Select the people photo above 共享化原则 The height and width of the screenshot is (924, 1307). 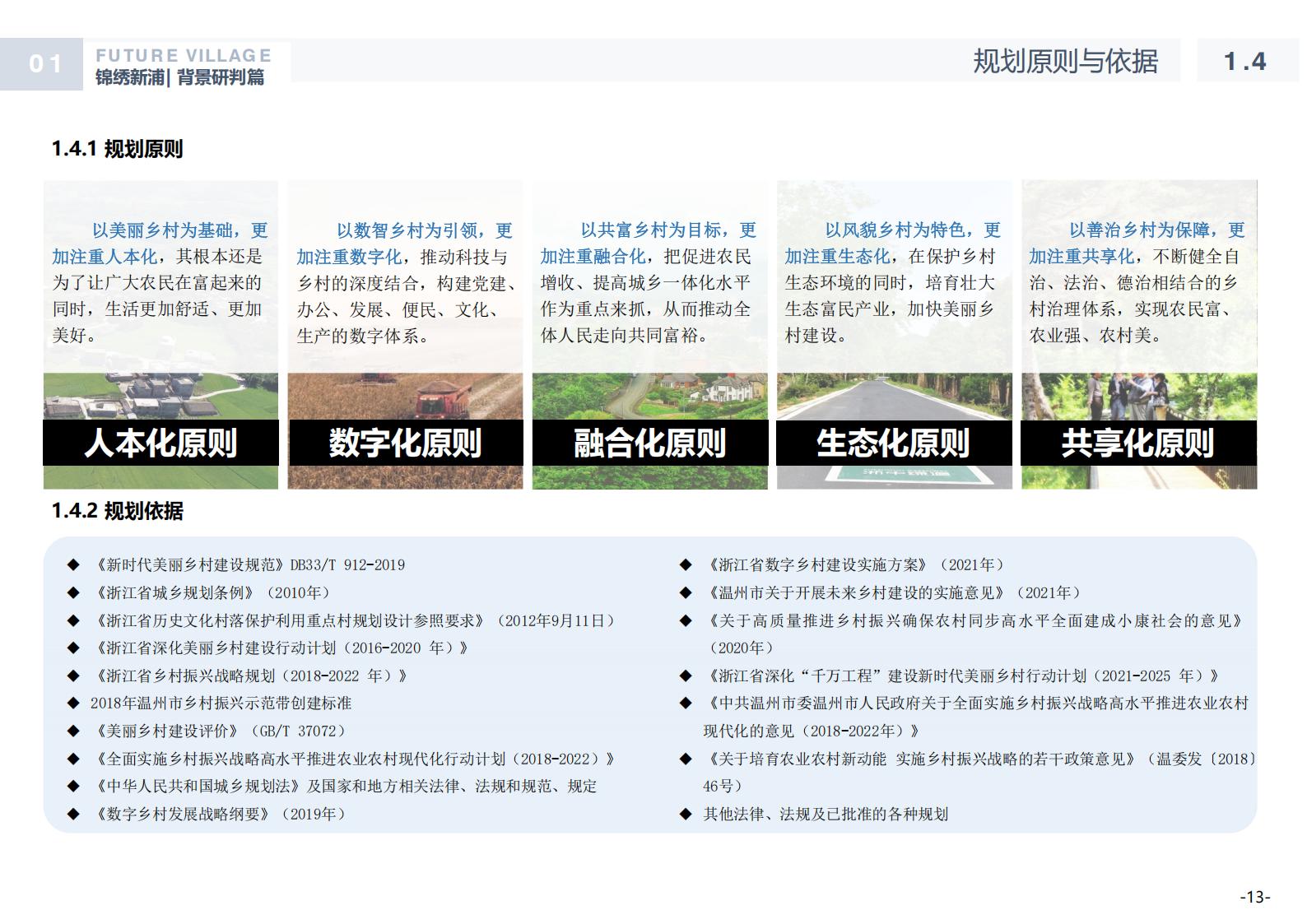pyautogui.click(x=1138, y=397)
